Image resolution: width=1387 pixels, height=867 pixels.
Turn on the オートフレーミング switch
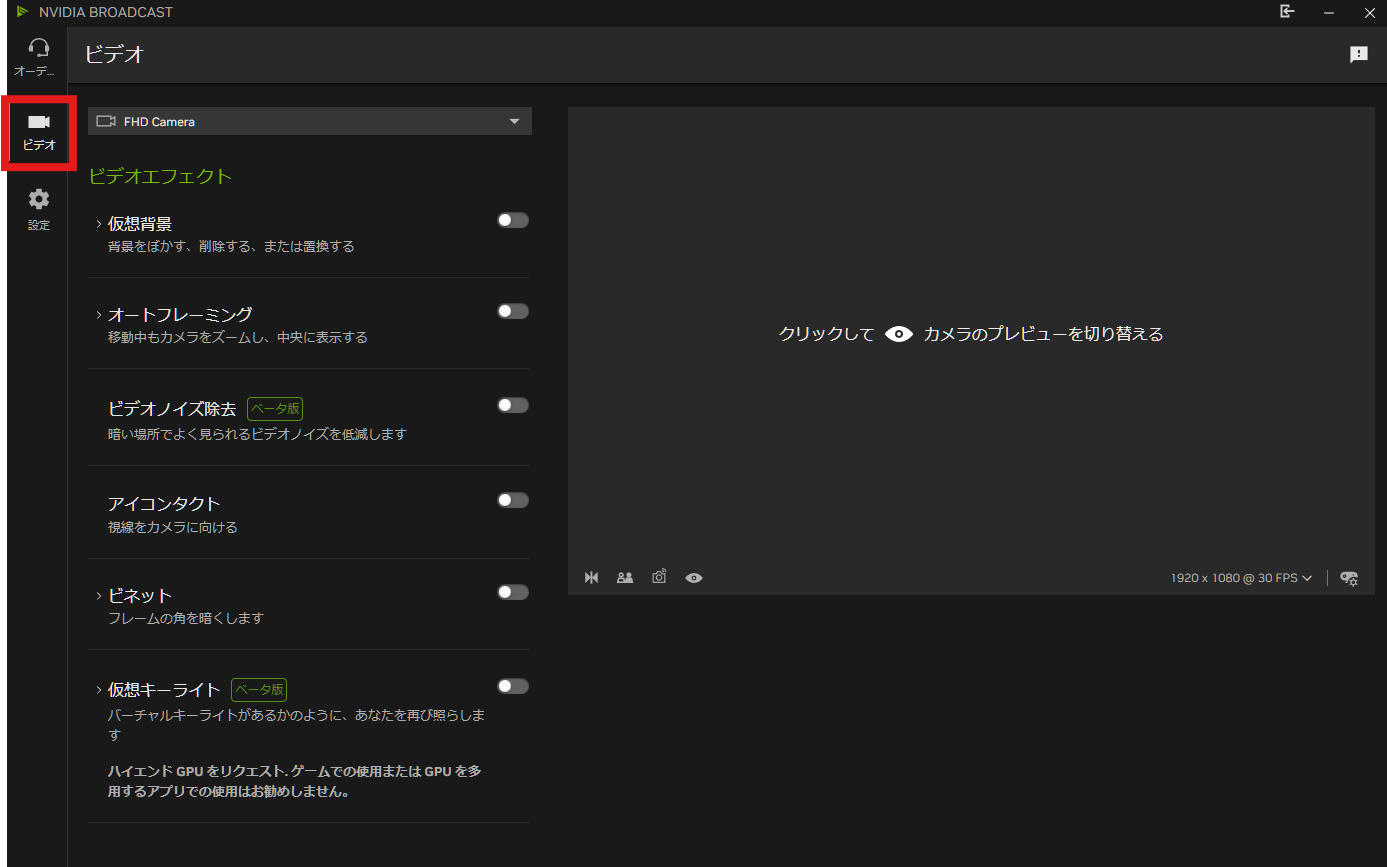click(513, 311)
